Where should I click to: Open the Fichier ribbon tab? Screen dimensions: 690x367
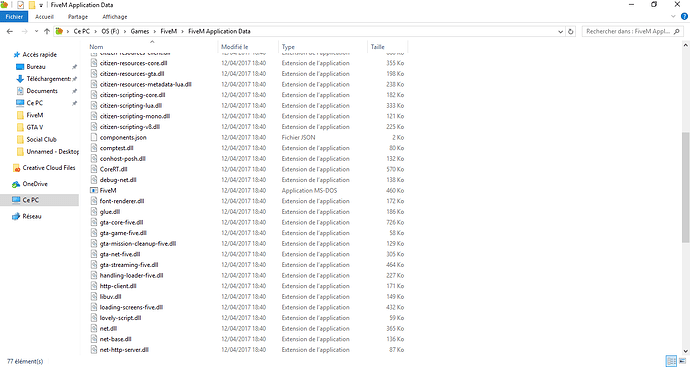[14, 17]
